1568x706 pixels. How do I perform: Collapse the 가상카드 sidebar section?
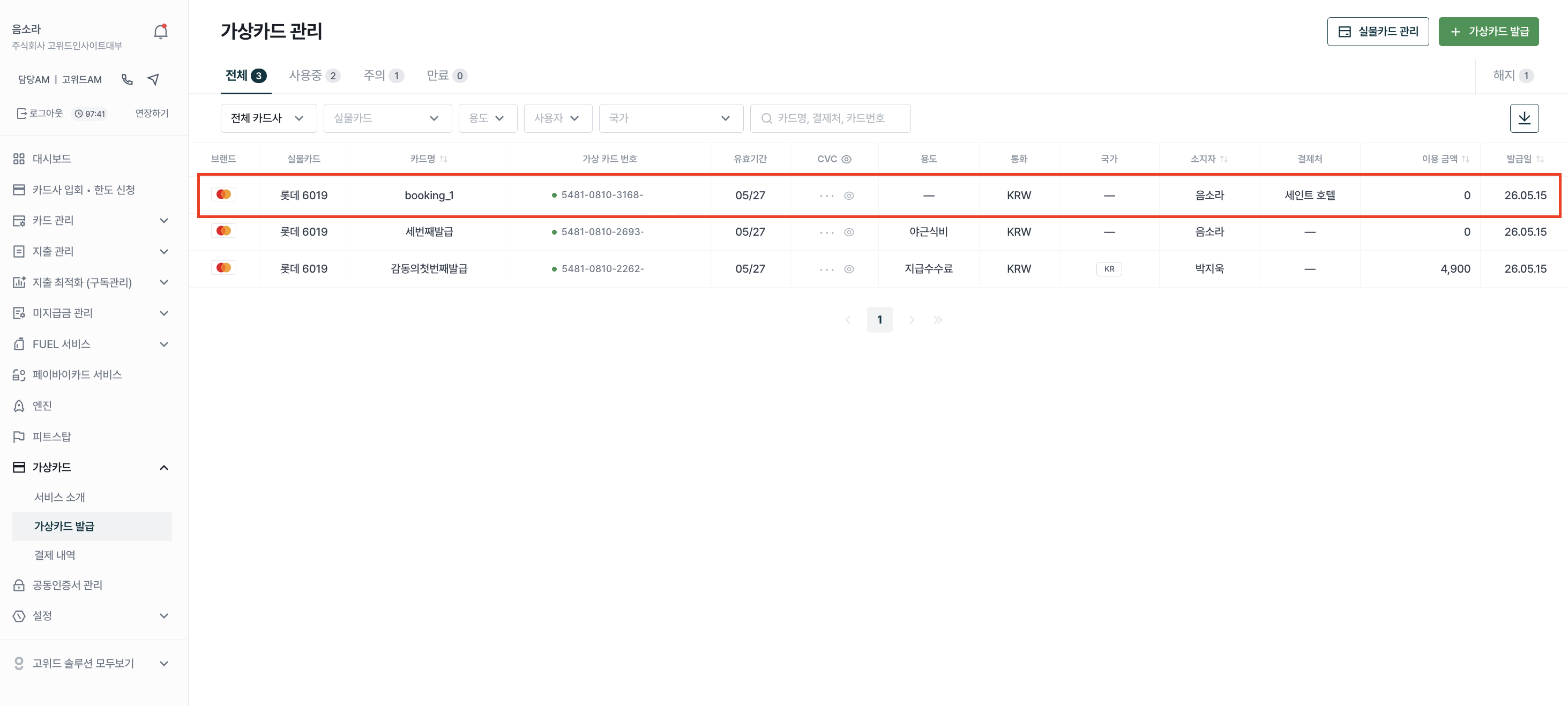(91, 468)
